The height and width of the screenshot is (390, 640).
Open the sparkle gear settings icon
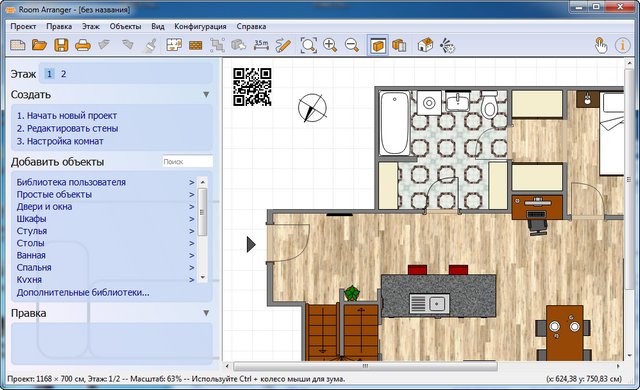click(x=447, y=45)
